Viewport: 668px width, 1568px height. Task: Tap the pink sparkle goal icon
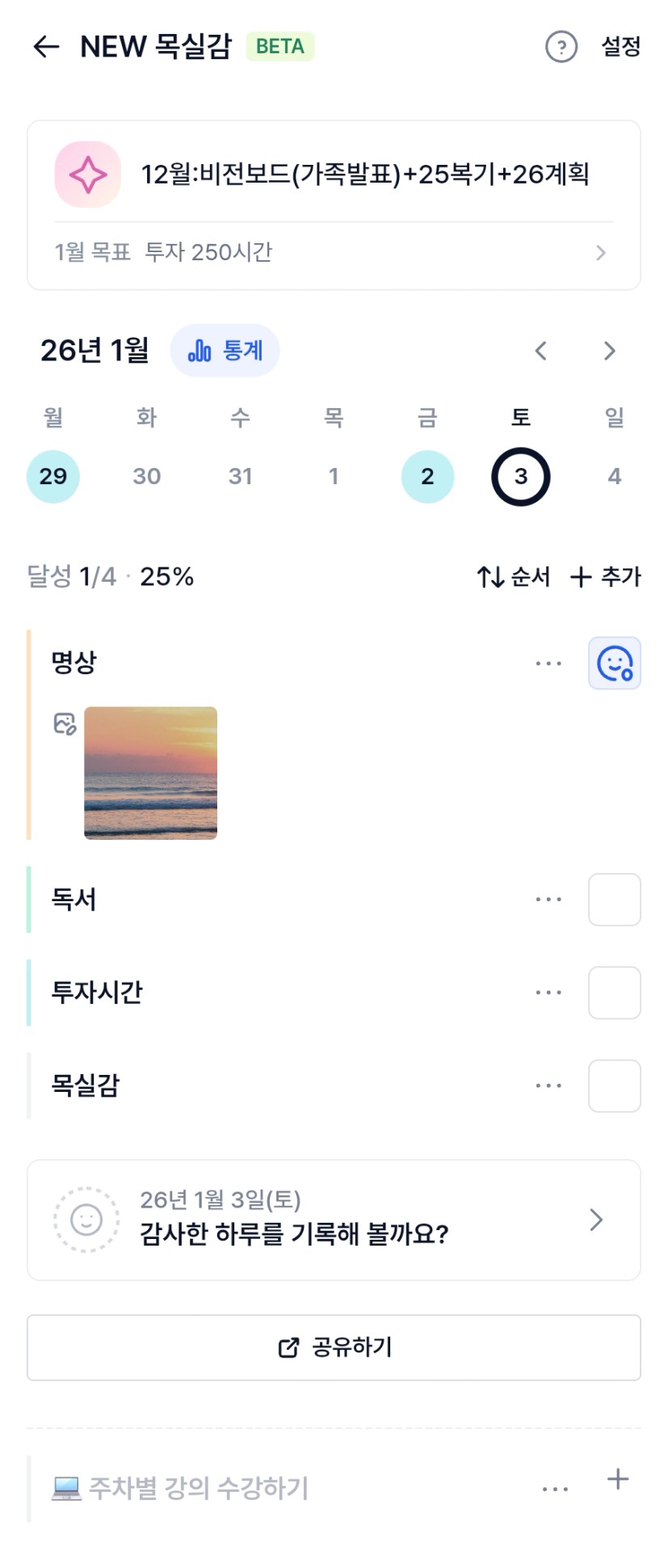click(88, 175)
